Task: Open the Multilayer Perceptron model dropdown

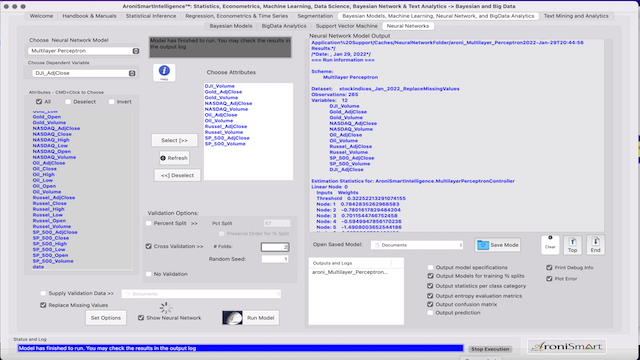Action: pyautogui.click(x=84, y=51)
